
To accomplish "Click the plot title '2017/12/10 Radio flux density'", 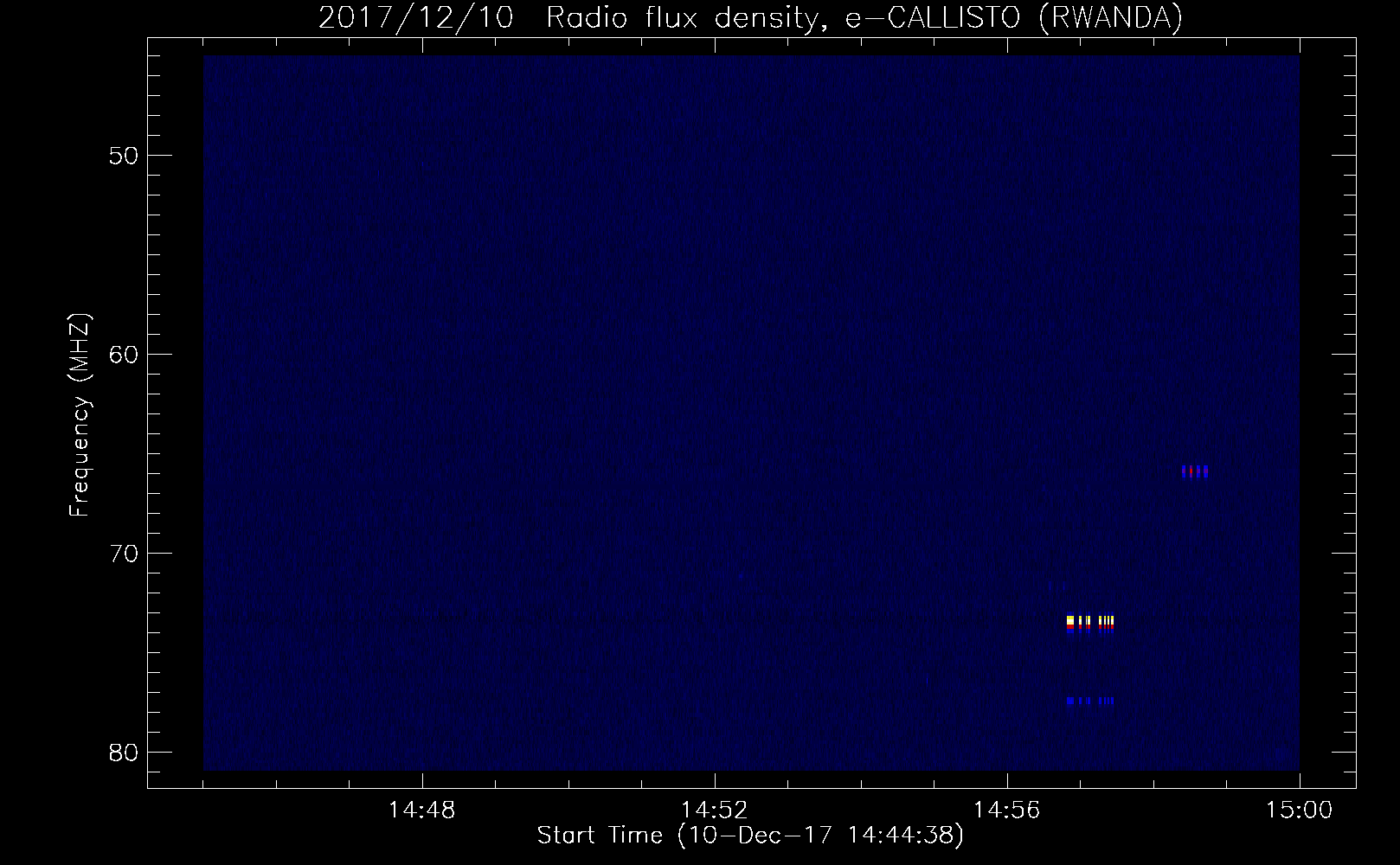I will [750, 18].
